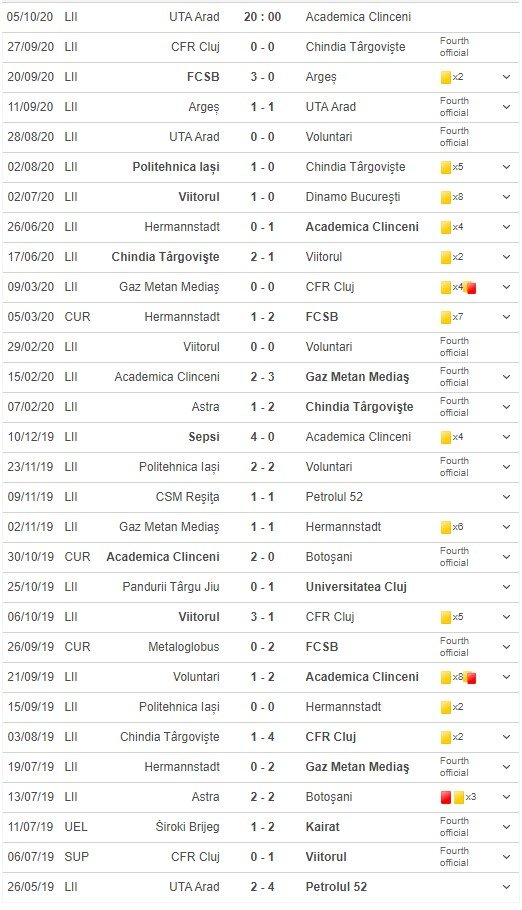Image resolution: width=522 pixels, height=910 pixels.
Task: Expand the CSM Reșița vs Petrolul 52 row
Action: click(506, 497)
